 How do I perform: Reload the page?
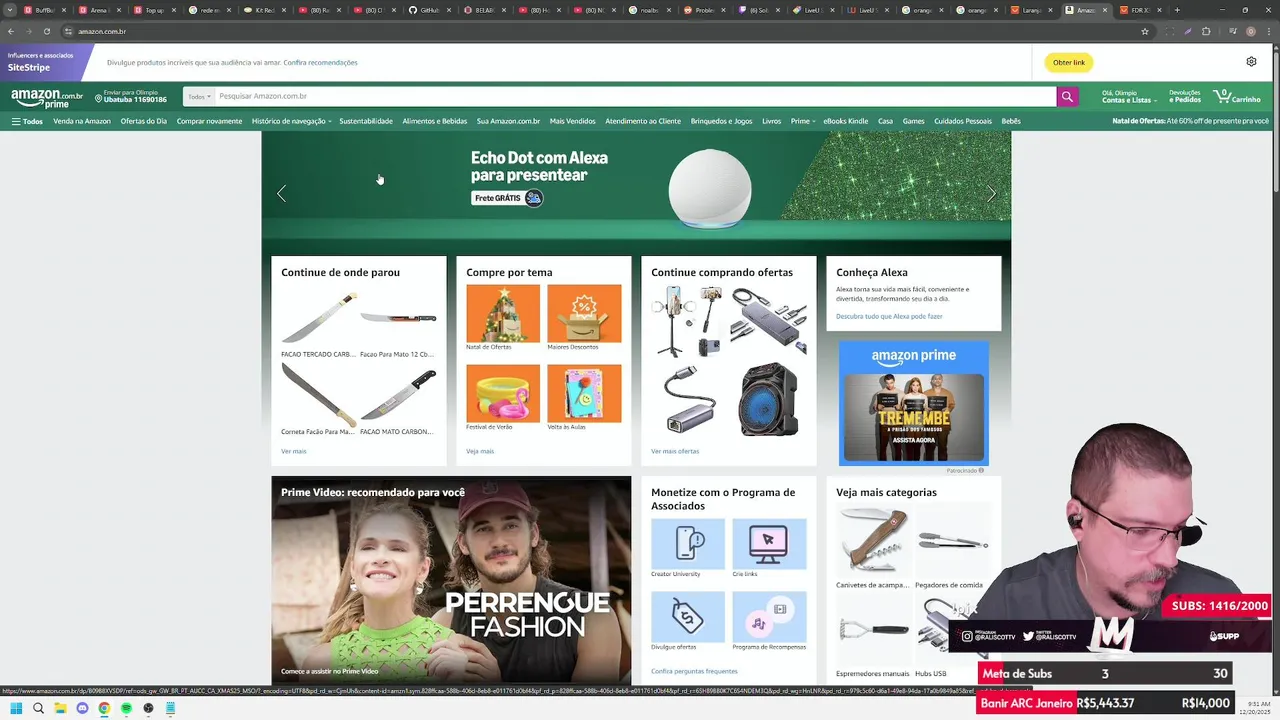46,31
